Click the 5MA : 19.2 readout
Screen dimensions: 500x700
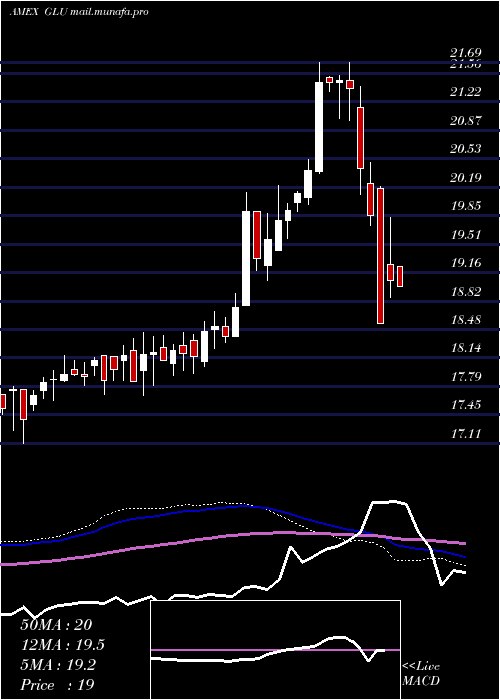[x=58, y=665]
